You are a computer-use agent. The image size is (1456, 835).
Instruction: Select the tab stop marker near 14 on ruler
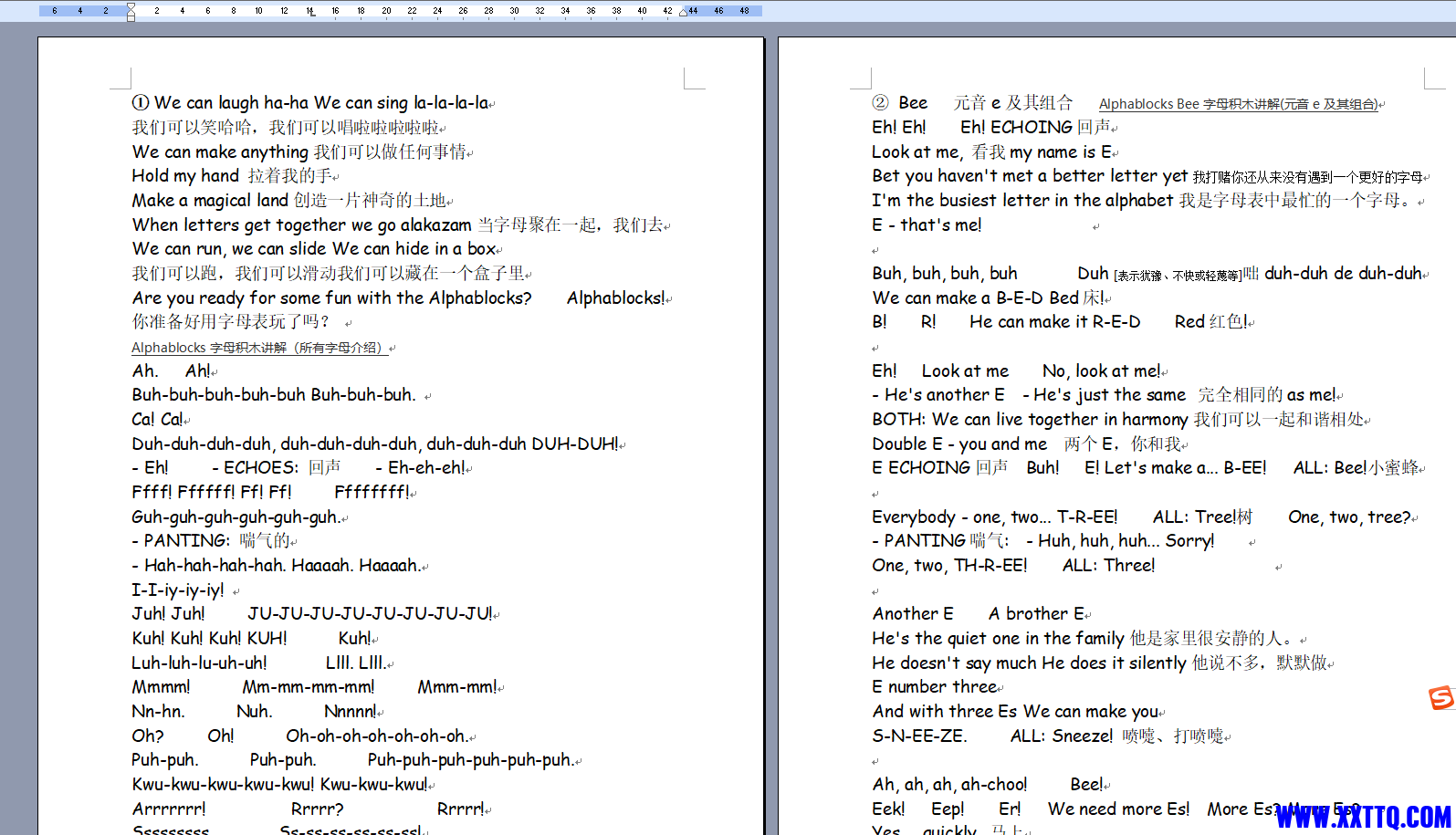pyautogui.click(x=311, y=12)
